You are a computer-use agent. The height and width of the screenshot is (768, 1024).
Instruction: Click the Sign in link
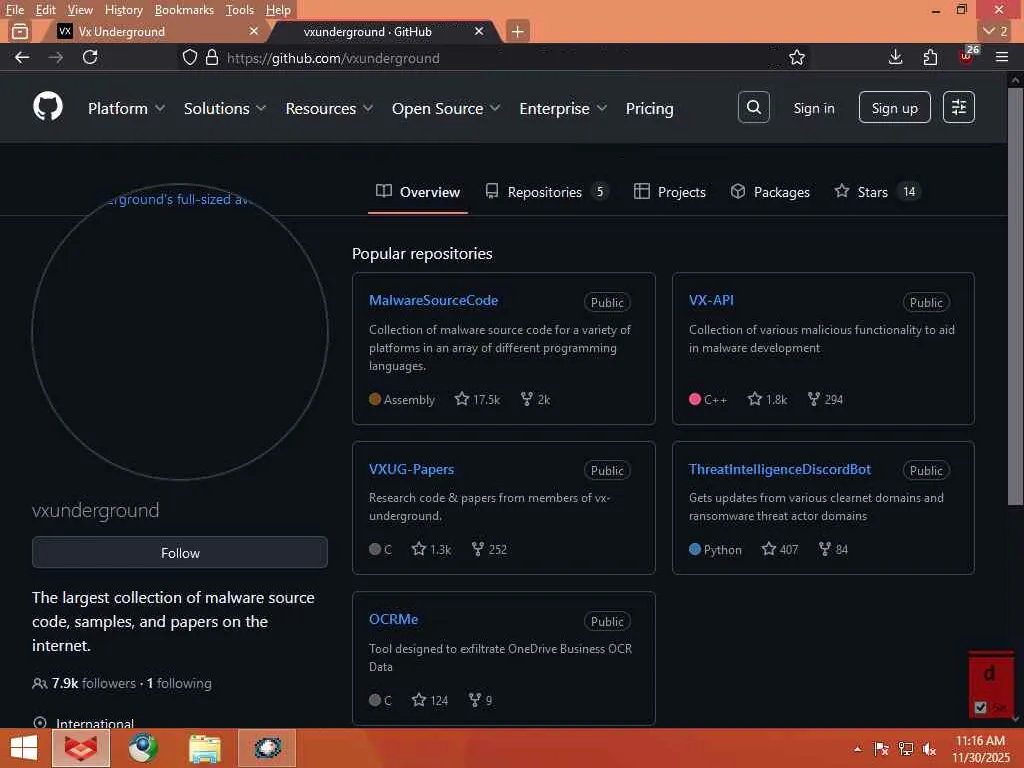tap(814, 108)
